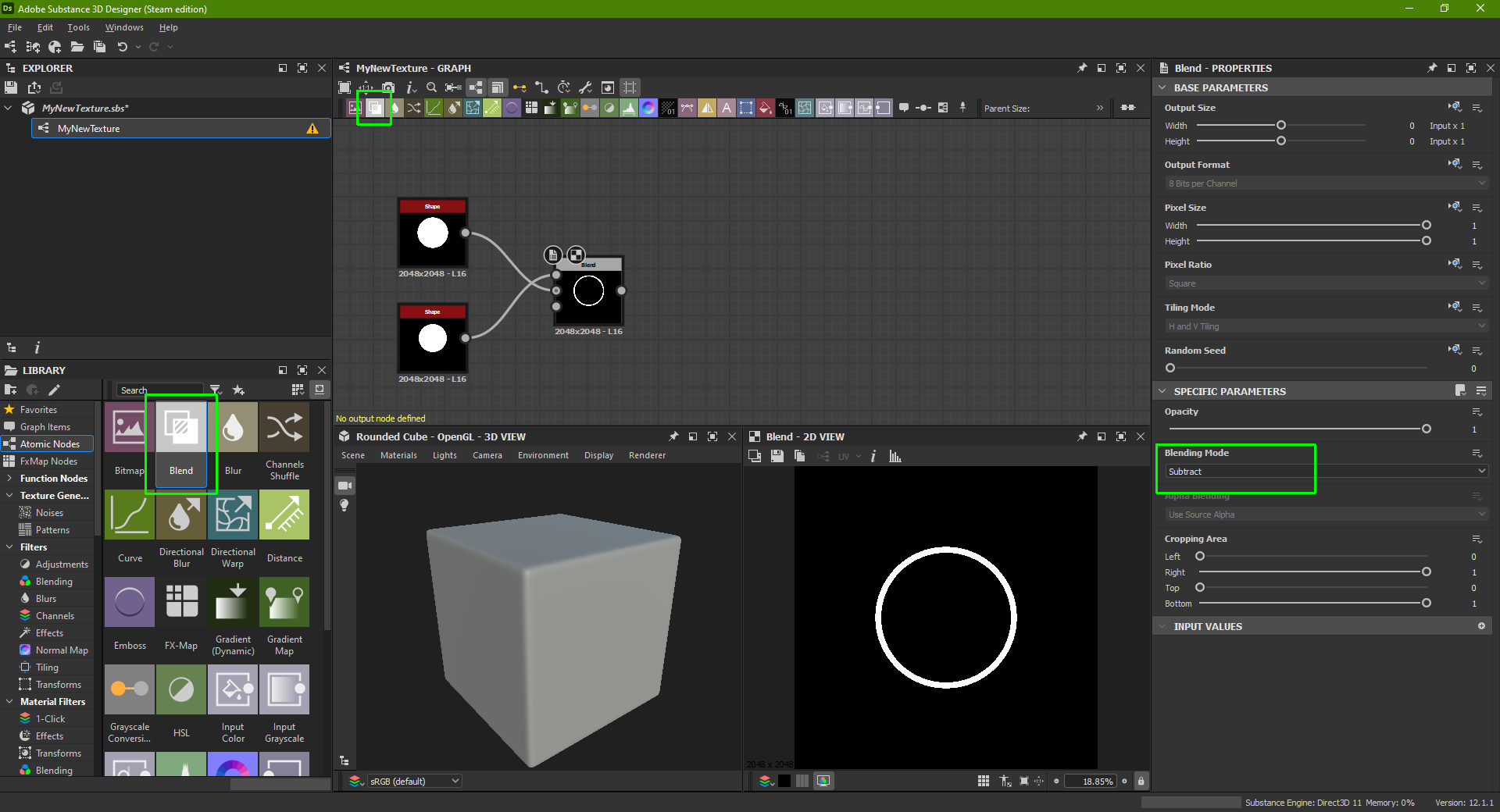Open a package with the folder icon
1500x812 pixels.
[77, 47]
